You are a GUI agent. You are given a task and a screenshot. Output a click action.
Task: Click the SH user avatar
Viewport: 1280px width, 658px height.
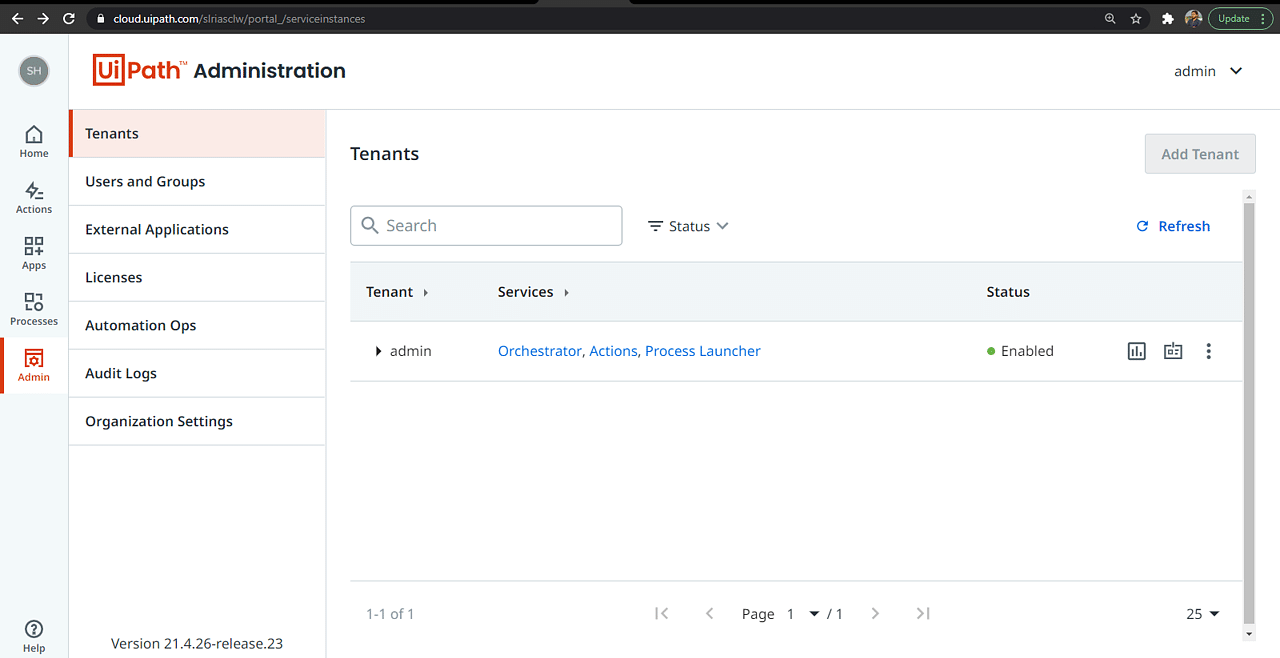[34, 71]
